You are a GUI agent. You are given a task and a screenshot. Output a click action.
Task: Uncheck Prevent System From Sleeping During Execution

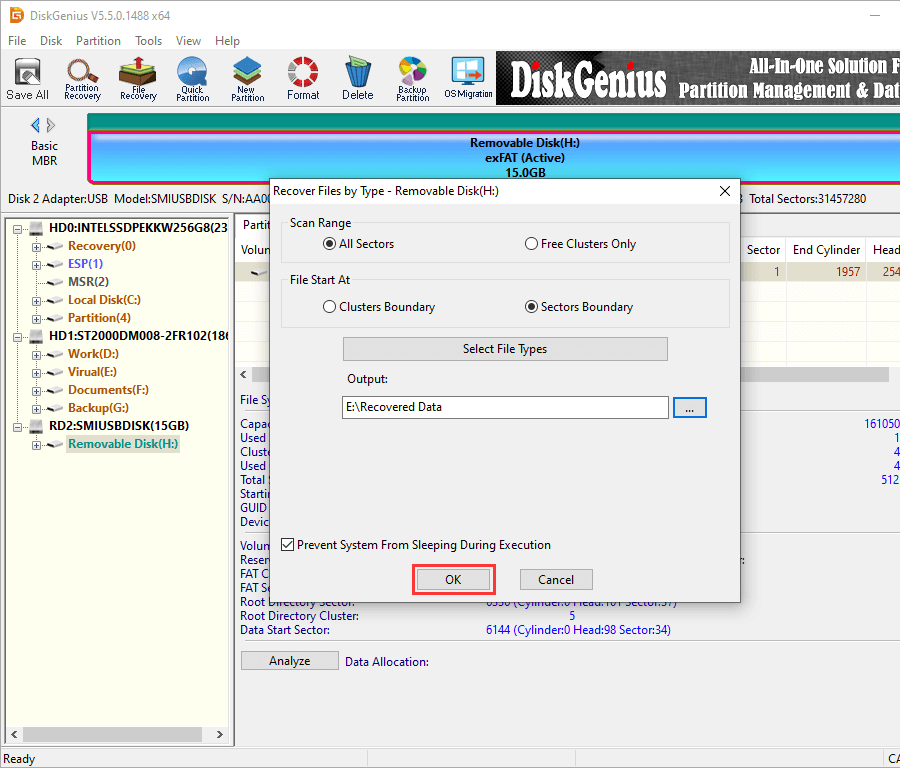[x=288, y=545]
